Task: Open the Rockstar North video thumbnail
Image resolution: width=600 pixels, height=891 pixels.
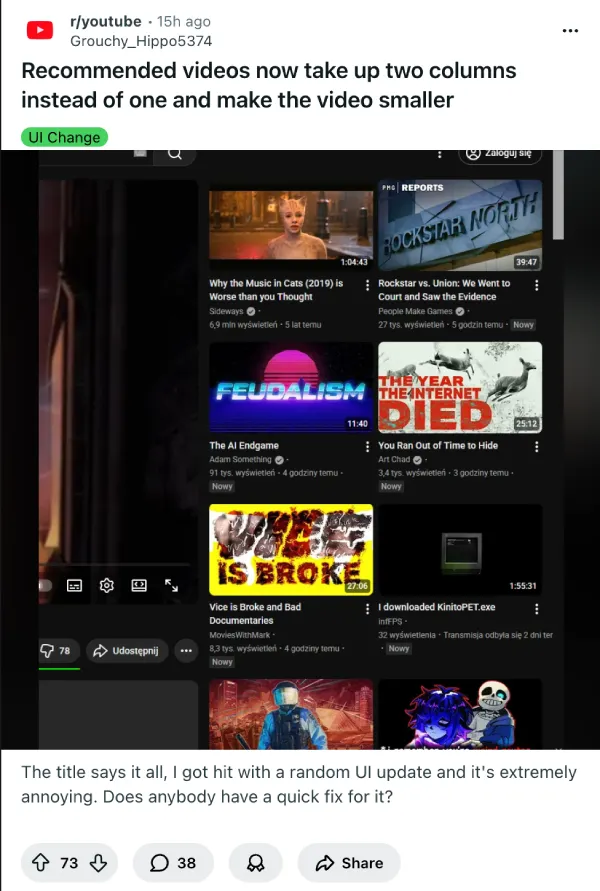Action: 460,225
